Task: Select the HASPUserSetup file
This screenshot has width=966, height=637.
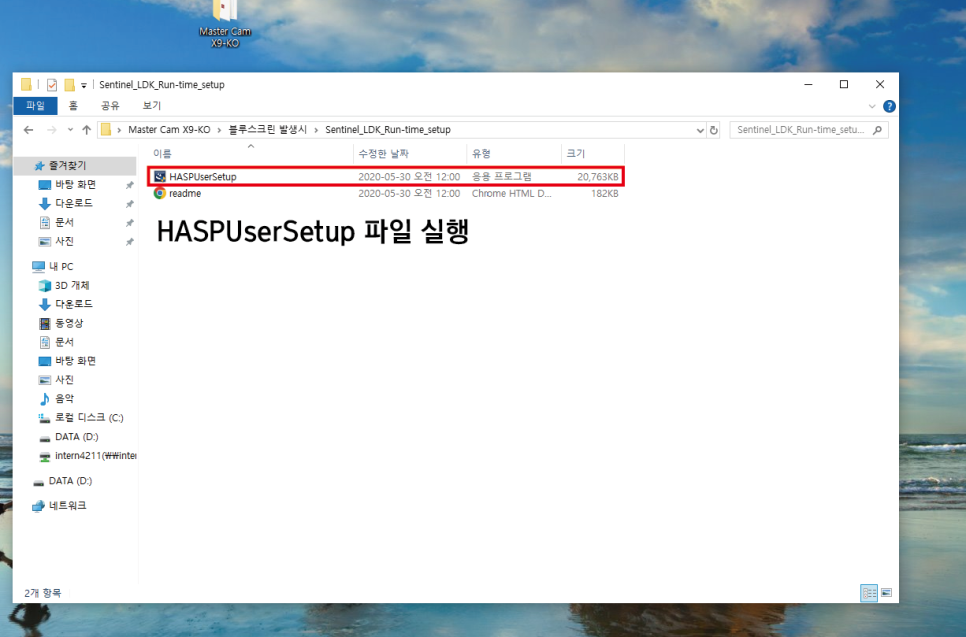Action: pyautogui.click(x=386, y=176)
